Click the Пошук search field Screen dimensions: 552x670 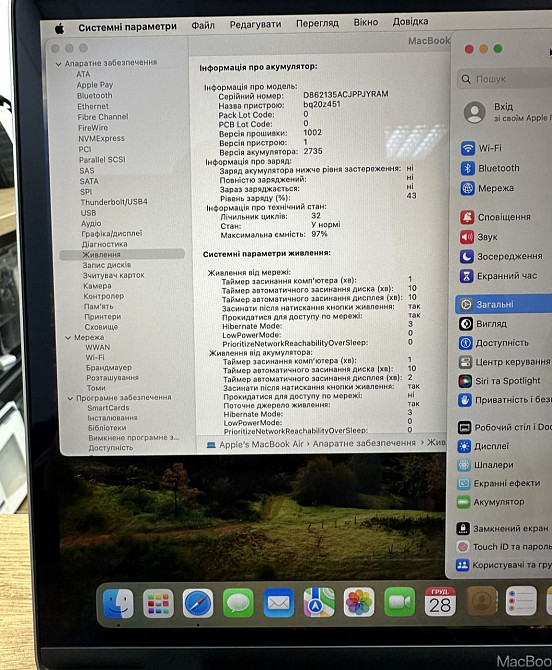[x=506, y=79]
